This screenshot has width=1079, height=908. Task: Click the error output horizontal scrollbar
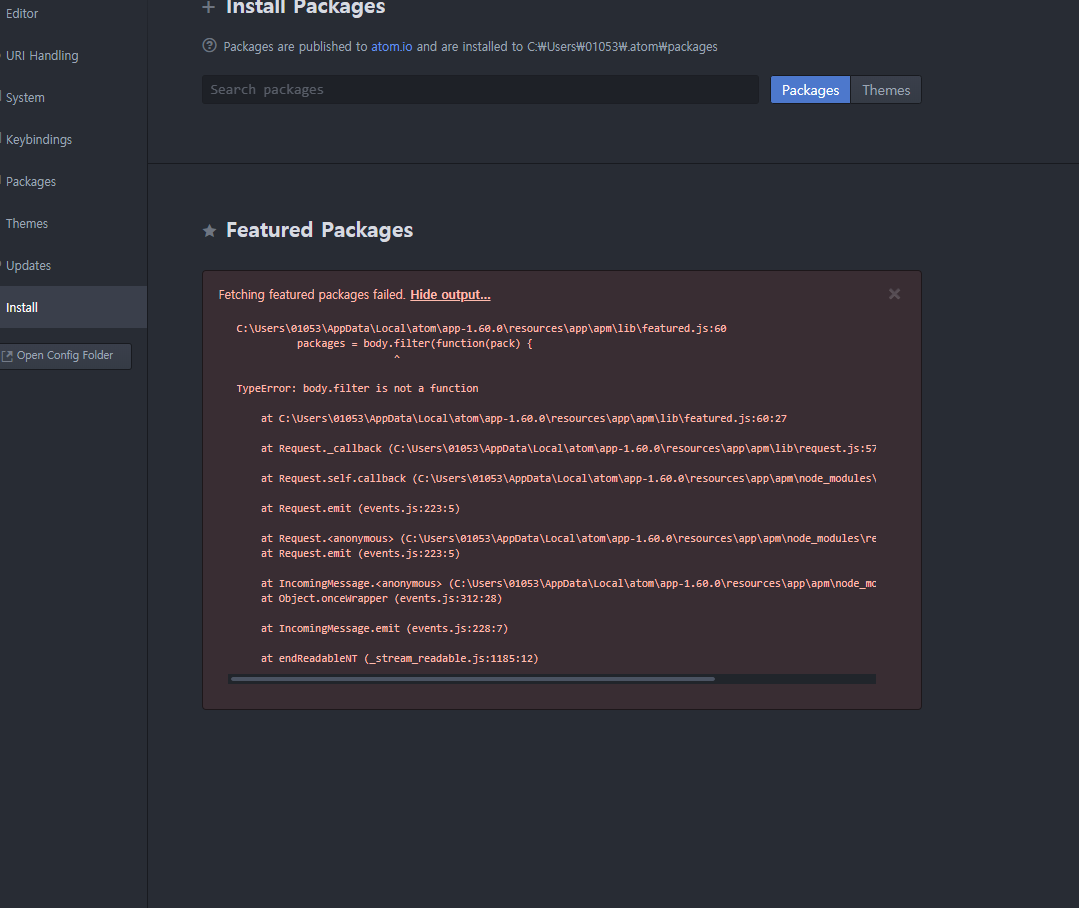coord(472,679)
